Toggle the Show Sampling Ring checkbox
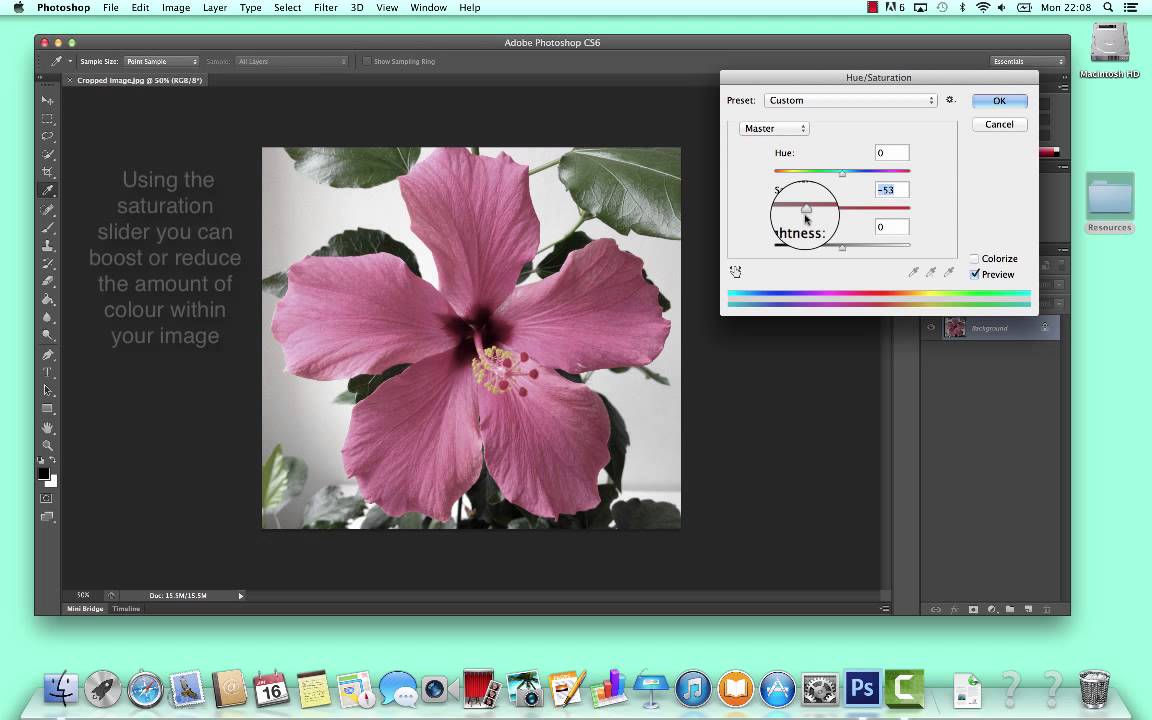1152x720 pixels. [x=367, y=62]
